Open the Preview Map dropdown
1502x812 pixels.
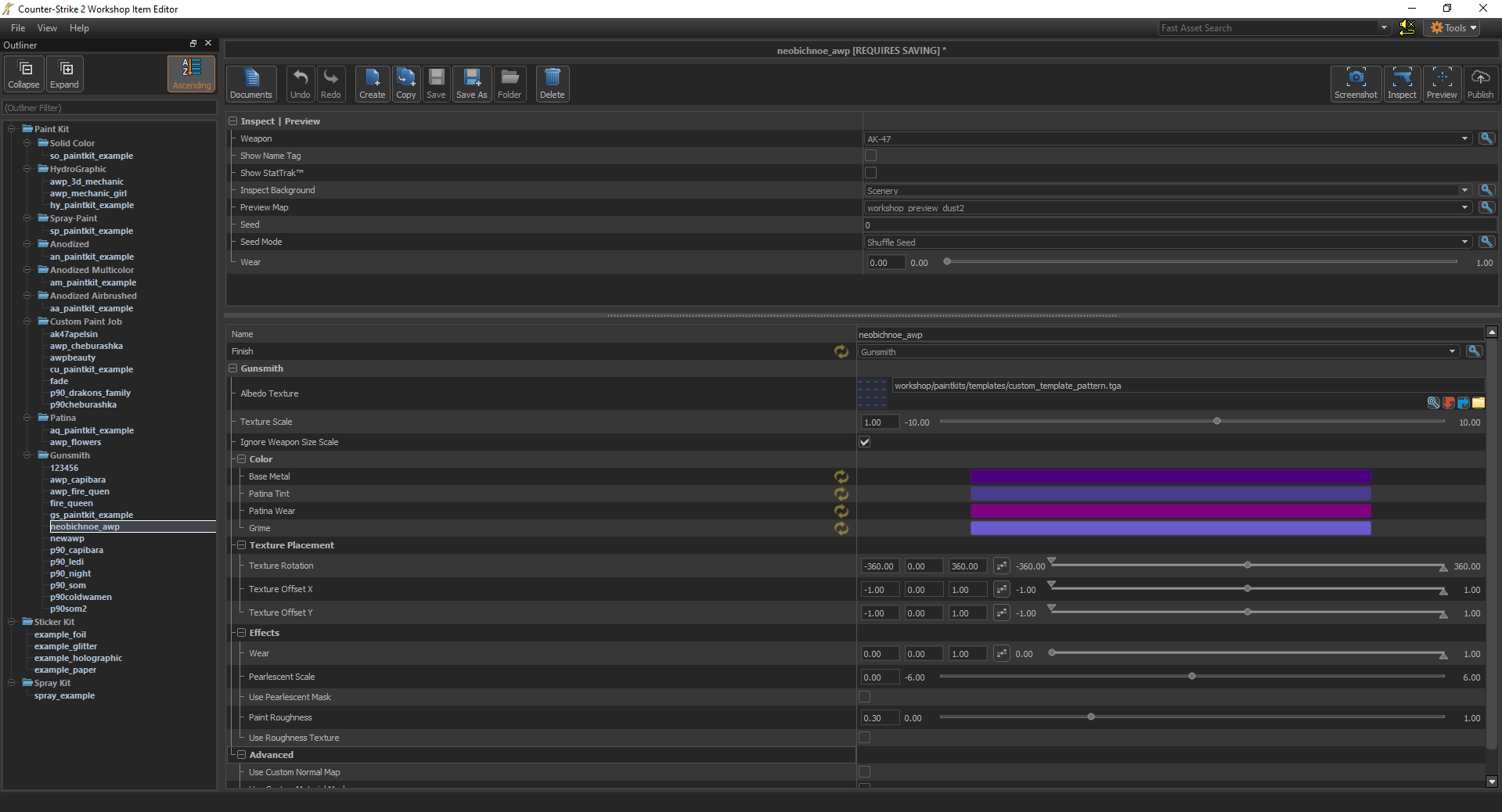[x=1168, y=207]
